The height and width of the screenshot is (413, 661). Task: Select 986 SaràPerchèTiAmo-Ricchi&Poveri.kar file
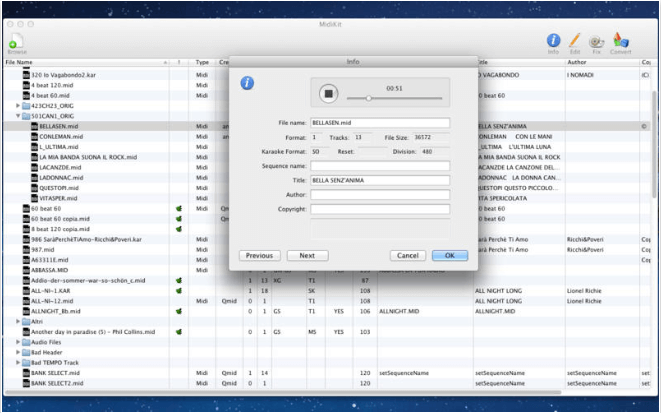[86, 239]
